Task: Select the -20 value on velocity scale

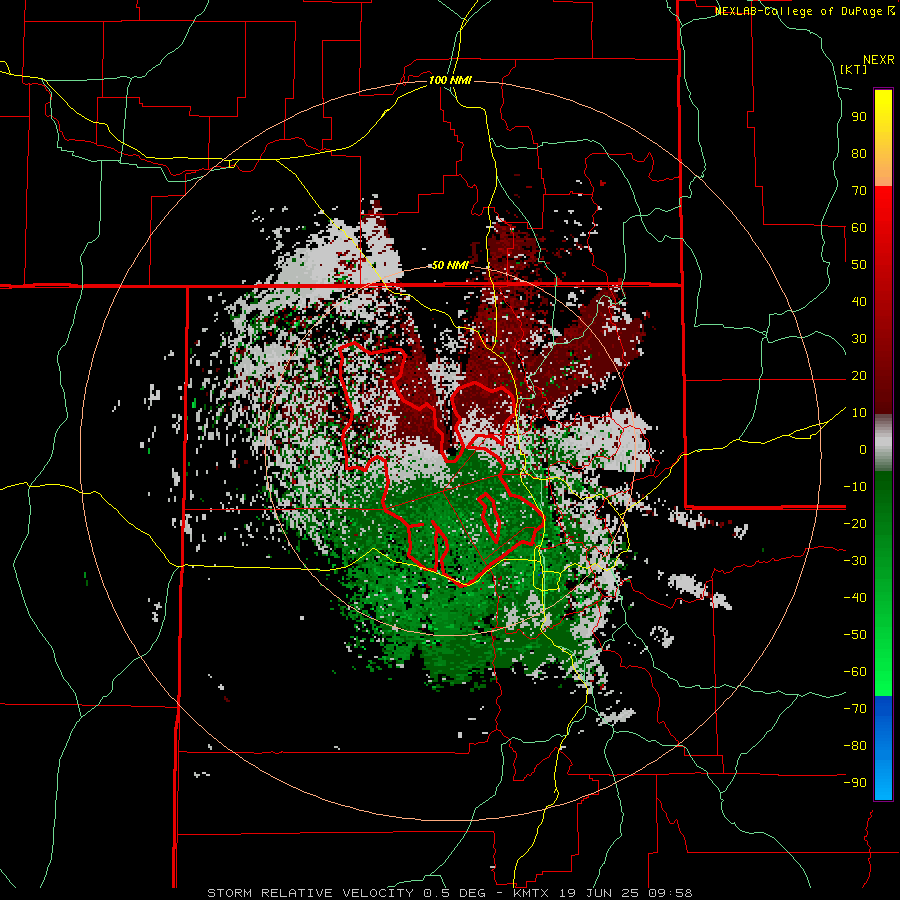Action: 855,524
